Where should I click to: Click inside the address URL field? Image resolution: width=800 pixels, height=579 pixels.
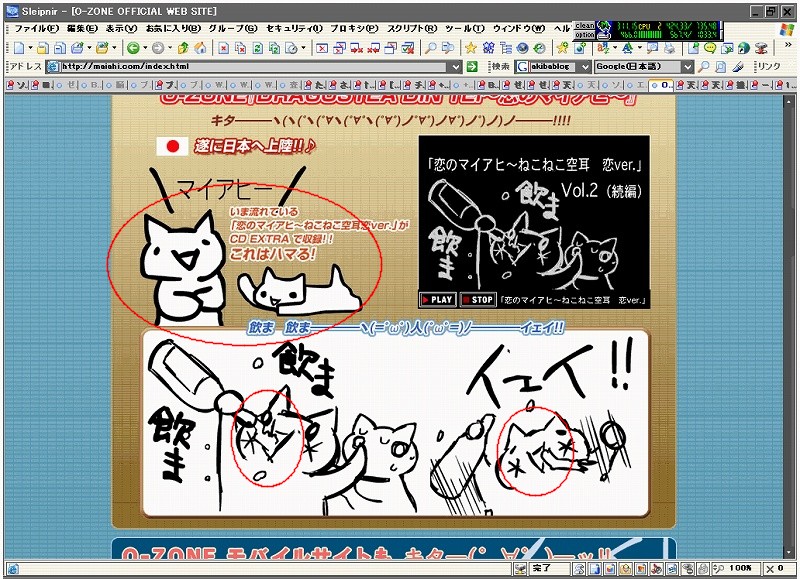255,66
